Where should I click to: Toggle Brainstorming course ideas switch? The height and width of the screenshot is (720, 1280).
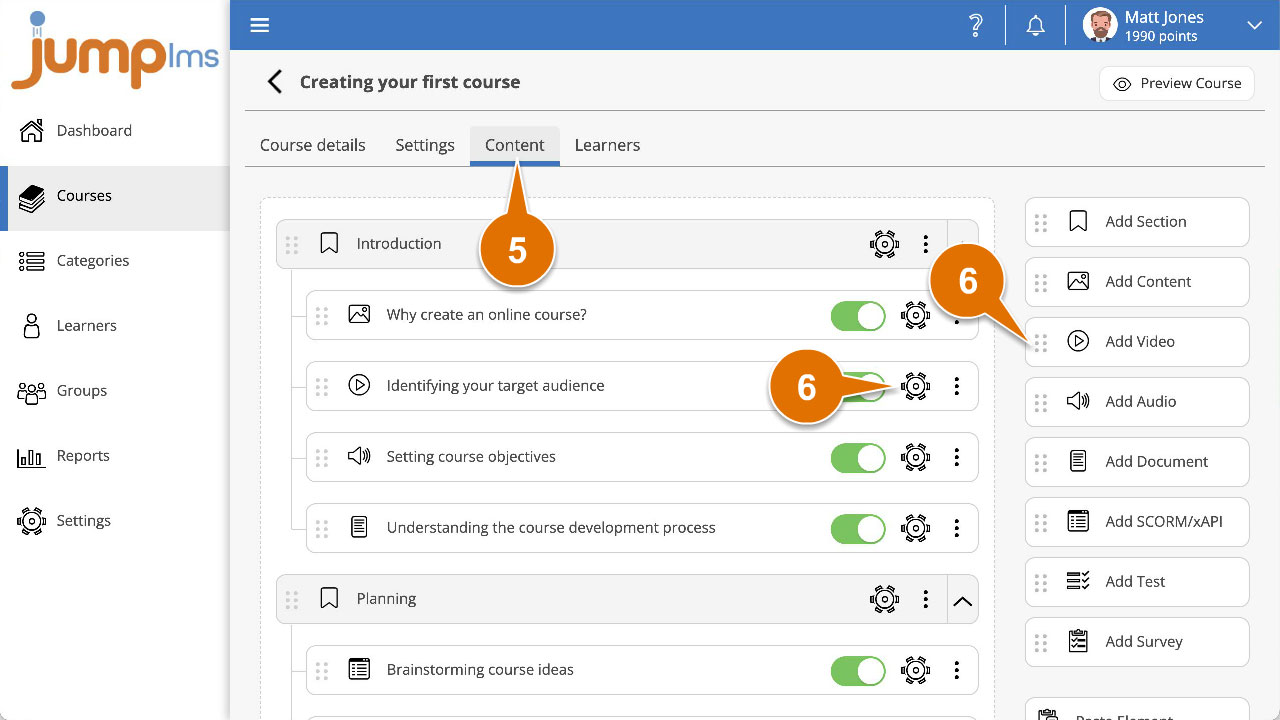point(858,670)
